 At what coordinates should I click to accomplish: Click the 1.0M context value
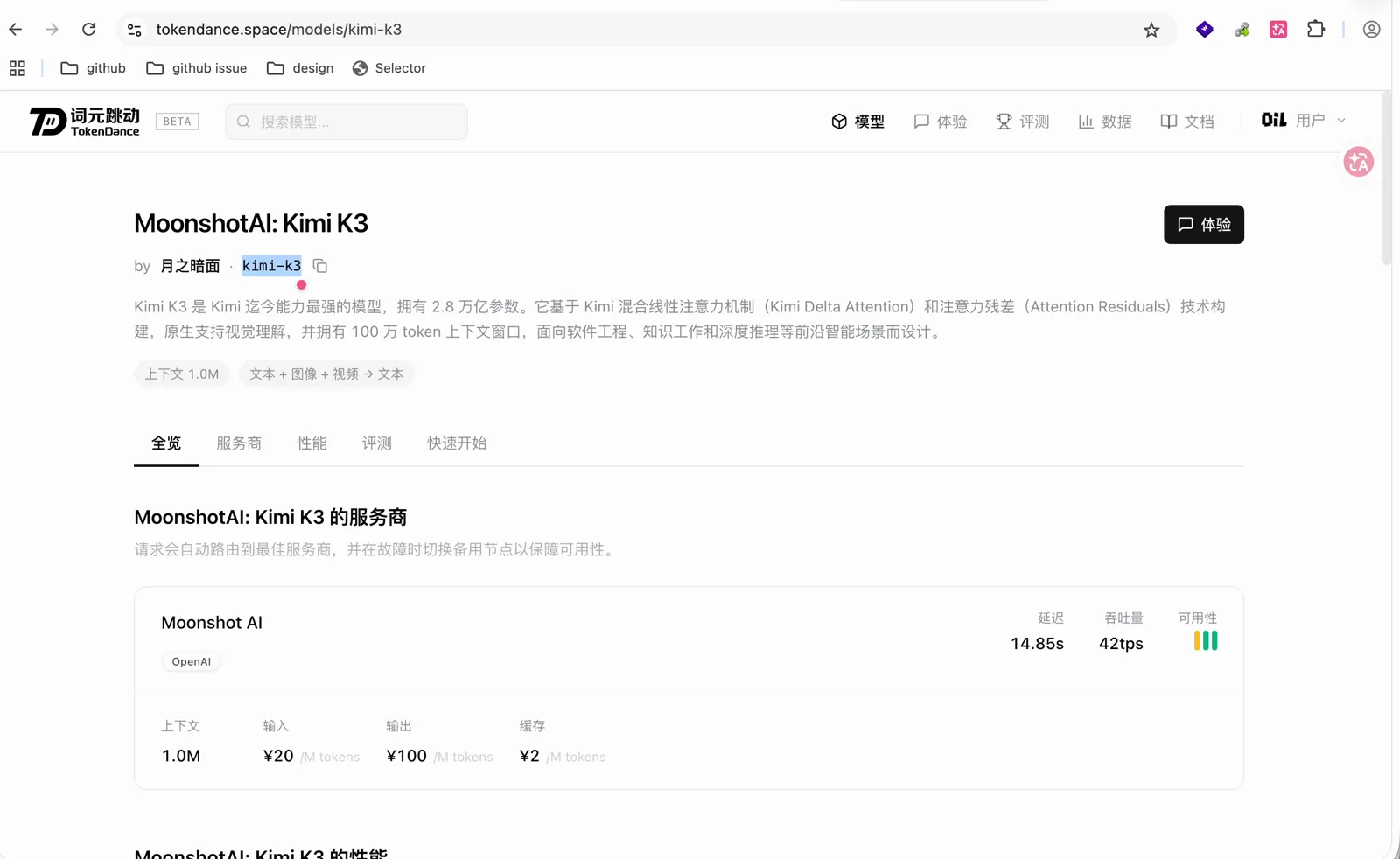point(181,756)
